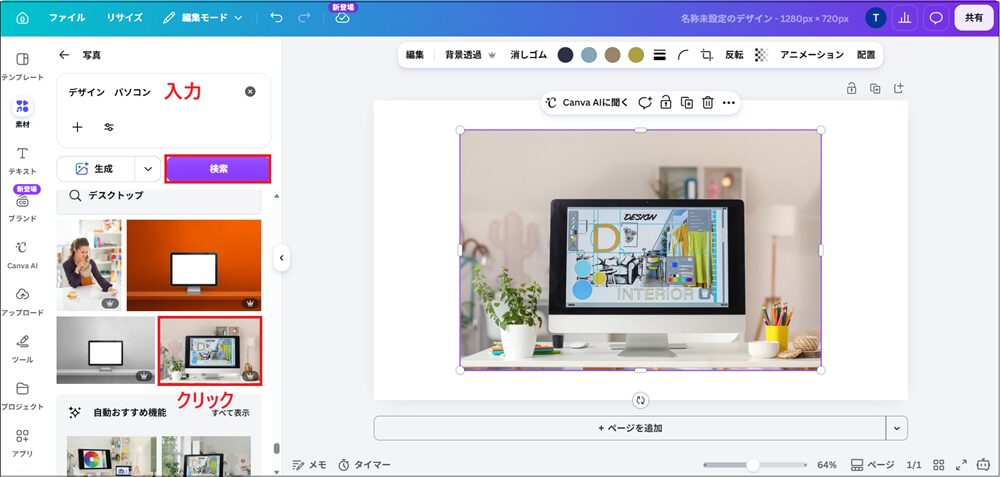1000x477 pixels.
Task: Click Canva AIに聞く button
Action: (x=587, y=103)
